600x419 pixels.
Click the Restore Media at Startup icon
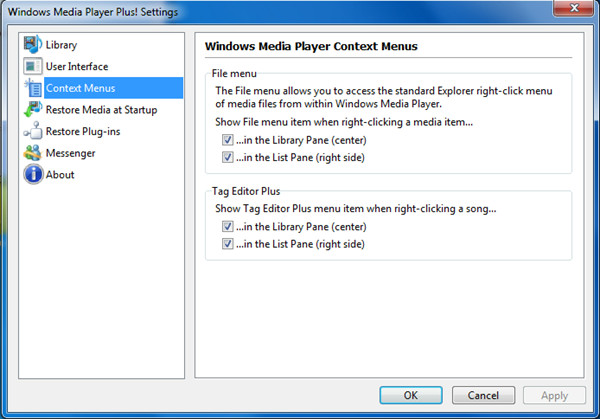pos(33,109)
